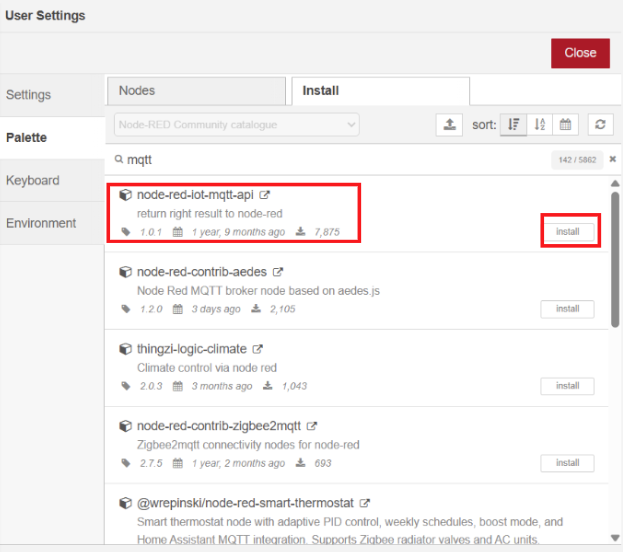Screen dimensions: 623x552
Task: Sort results by relevance
Action: (x=514, y=125)
